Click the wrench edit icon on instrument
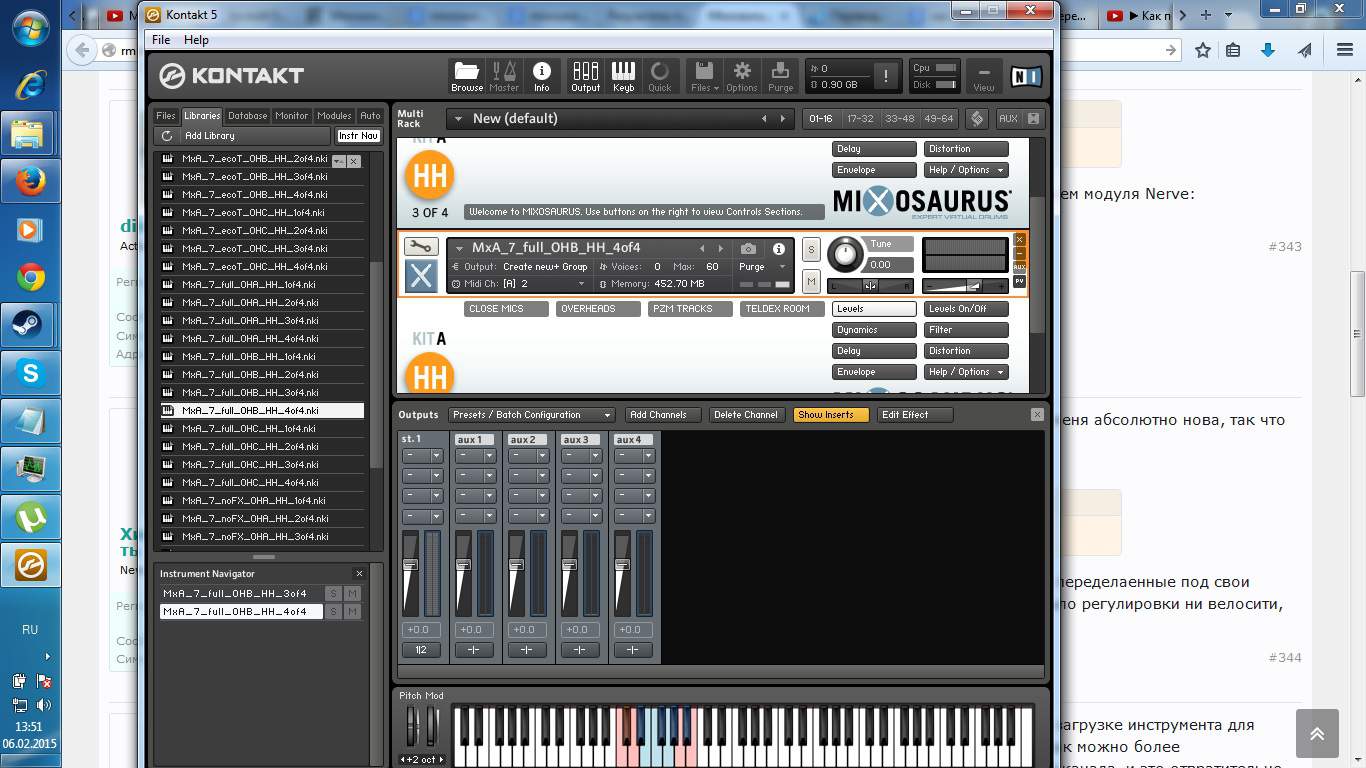The width and height of the screenshot is (1366, 768). click(421, 247)
